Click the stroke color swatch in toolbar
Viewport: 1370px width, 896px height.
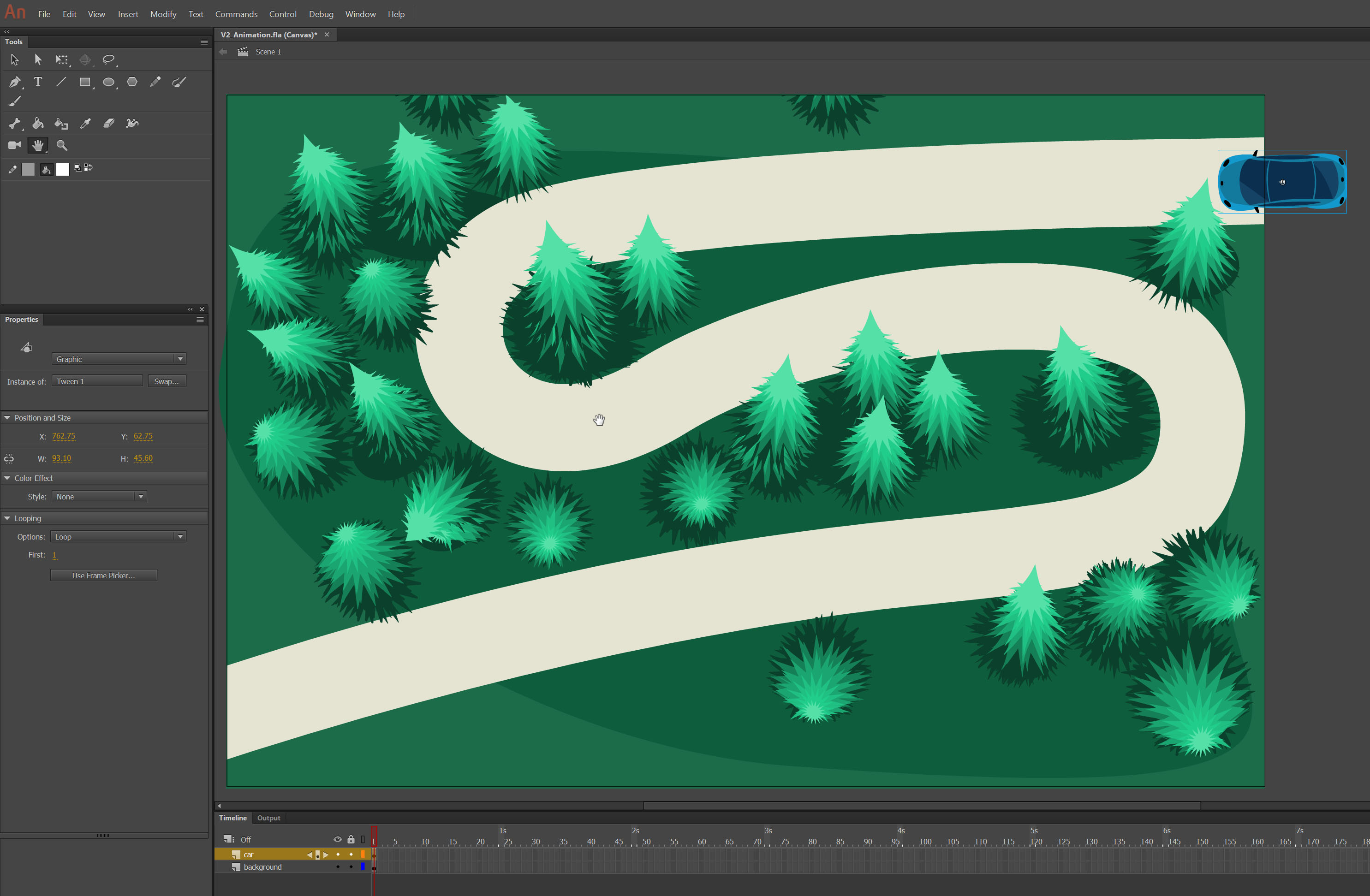[x=27, y=168]
